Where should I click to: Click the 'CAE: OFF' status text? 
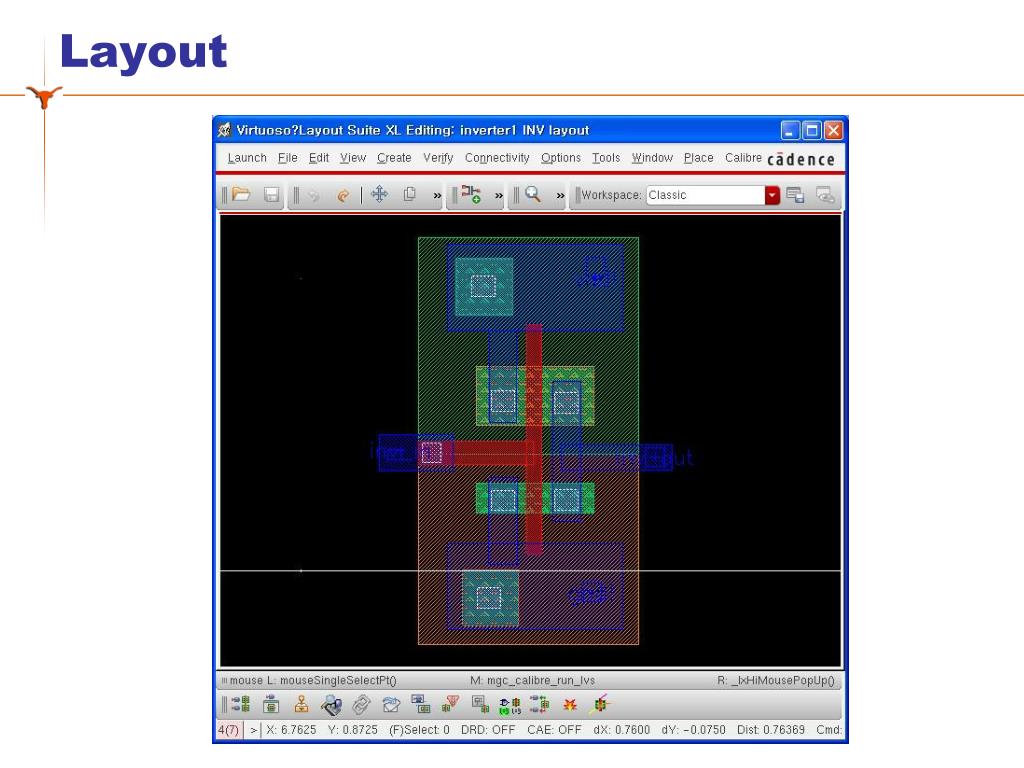tap(554, 729)
